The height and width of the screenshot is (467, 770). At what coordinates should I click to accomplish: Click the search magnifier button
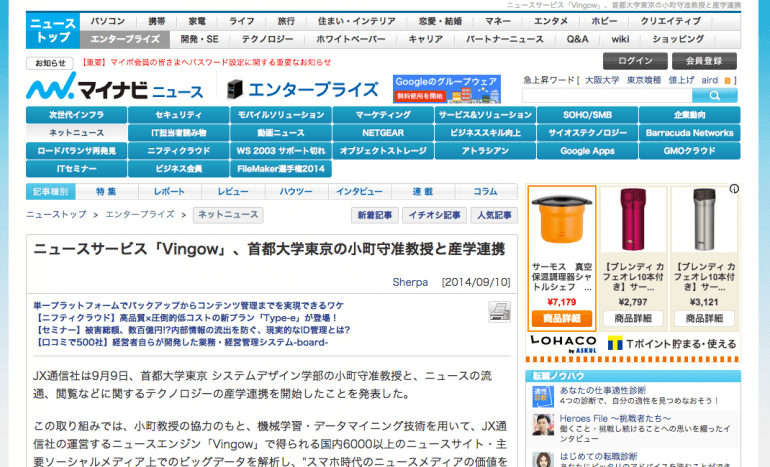(x=715, y=96)
